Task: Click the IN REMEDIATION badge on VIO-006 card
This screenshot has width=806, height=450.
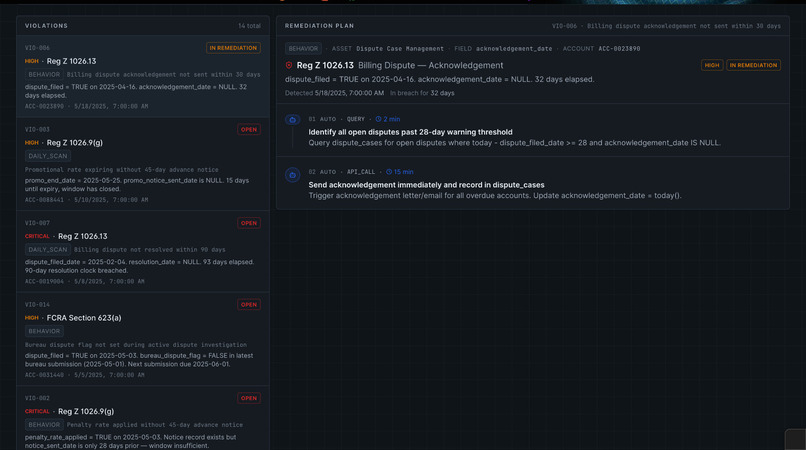Action: [233, 48]
